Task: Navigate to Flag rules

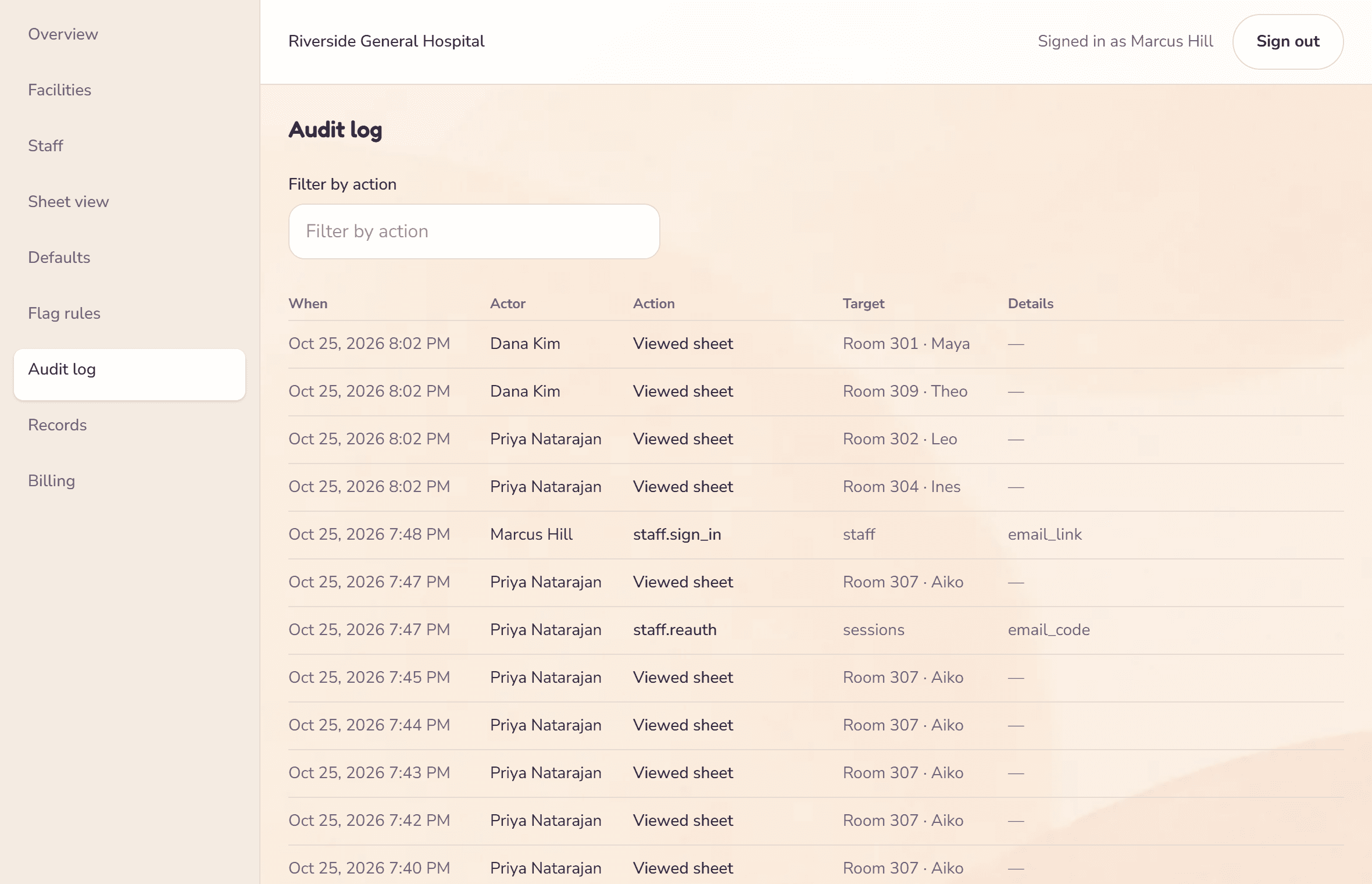Action: (64, 313)
